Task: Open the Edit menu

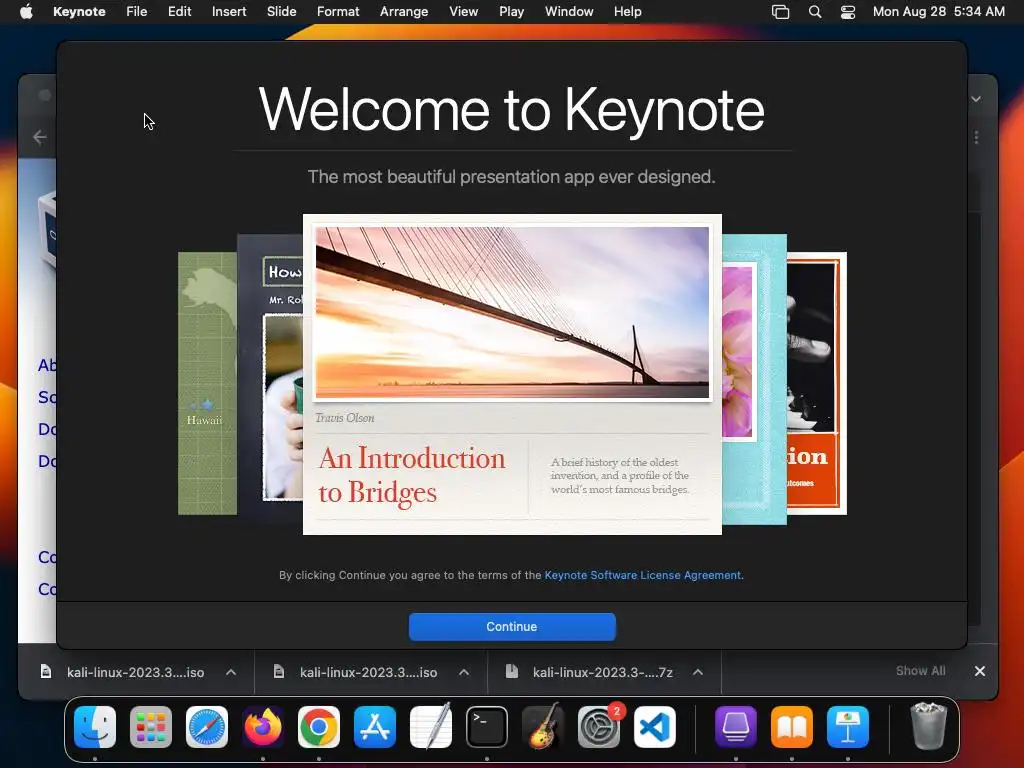Action: click(179, 12)
